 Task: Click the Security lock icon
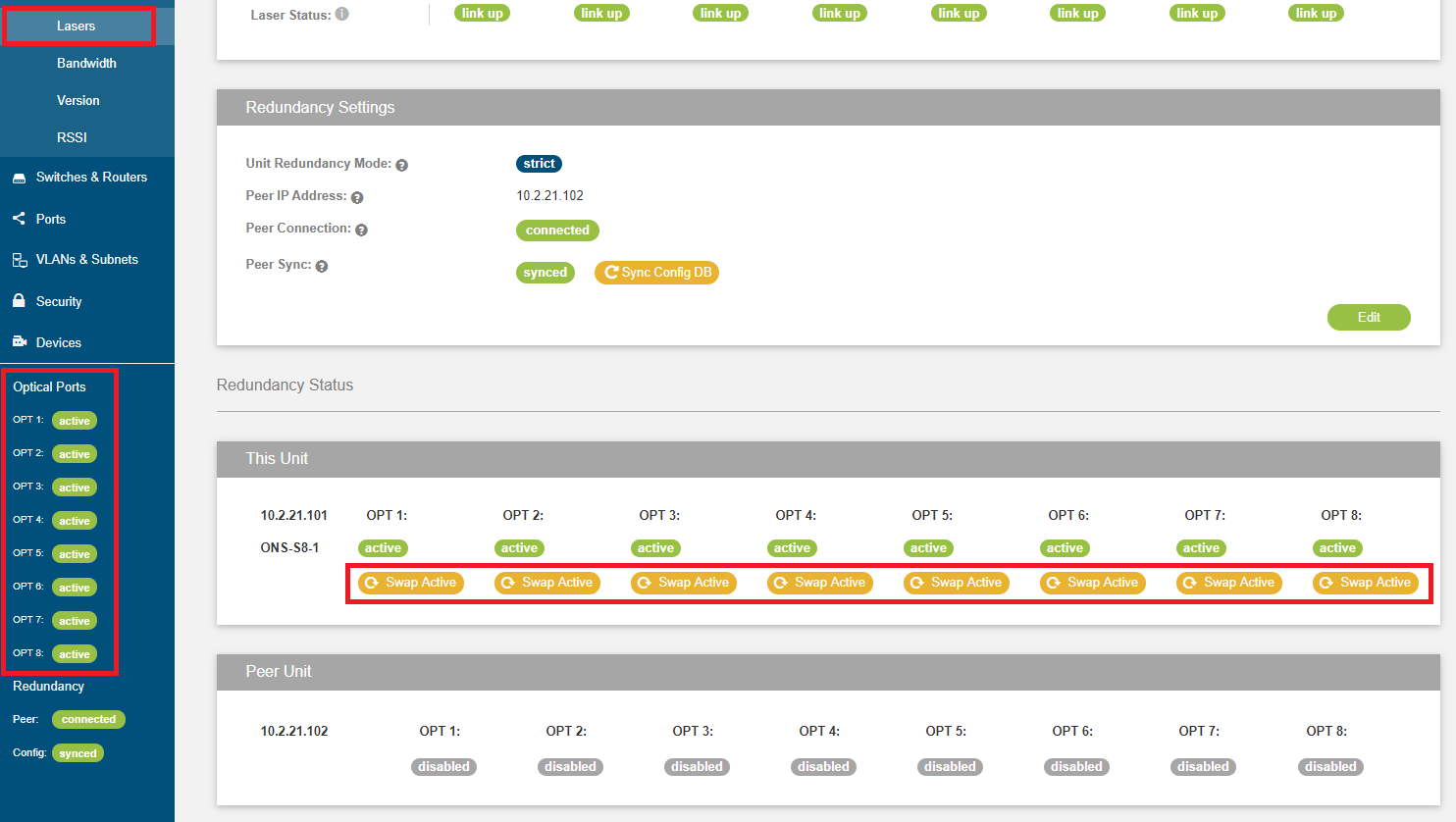22,301
